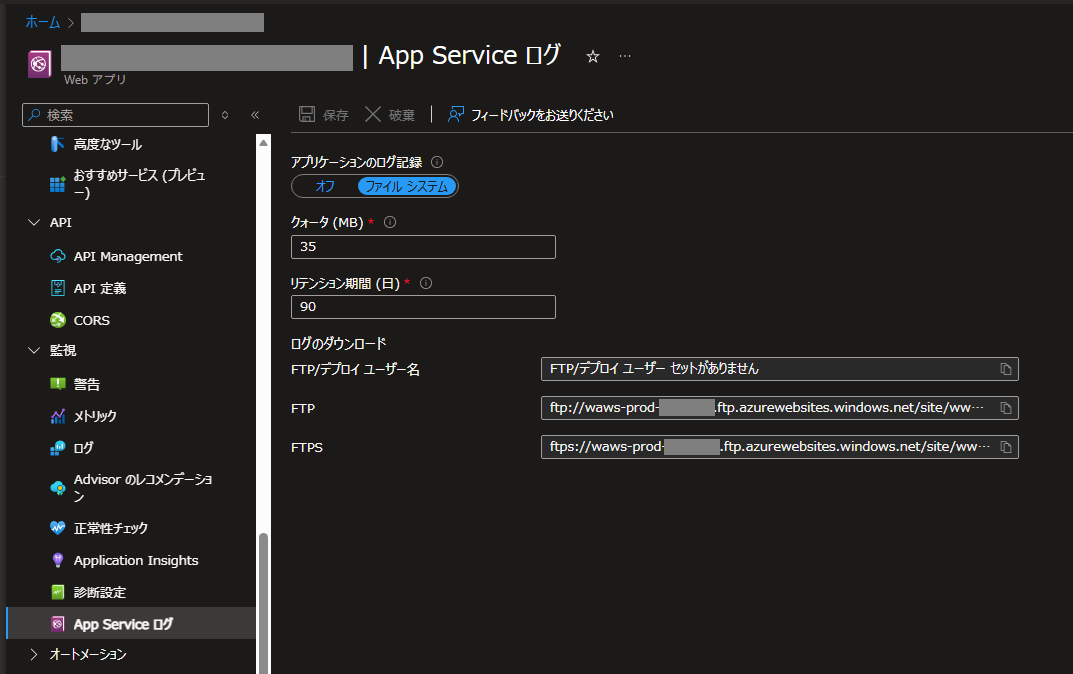The image size is (1073, 674).
Task: Click ホーム breadcrumb link
Action: 42,23
